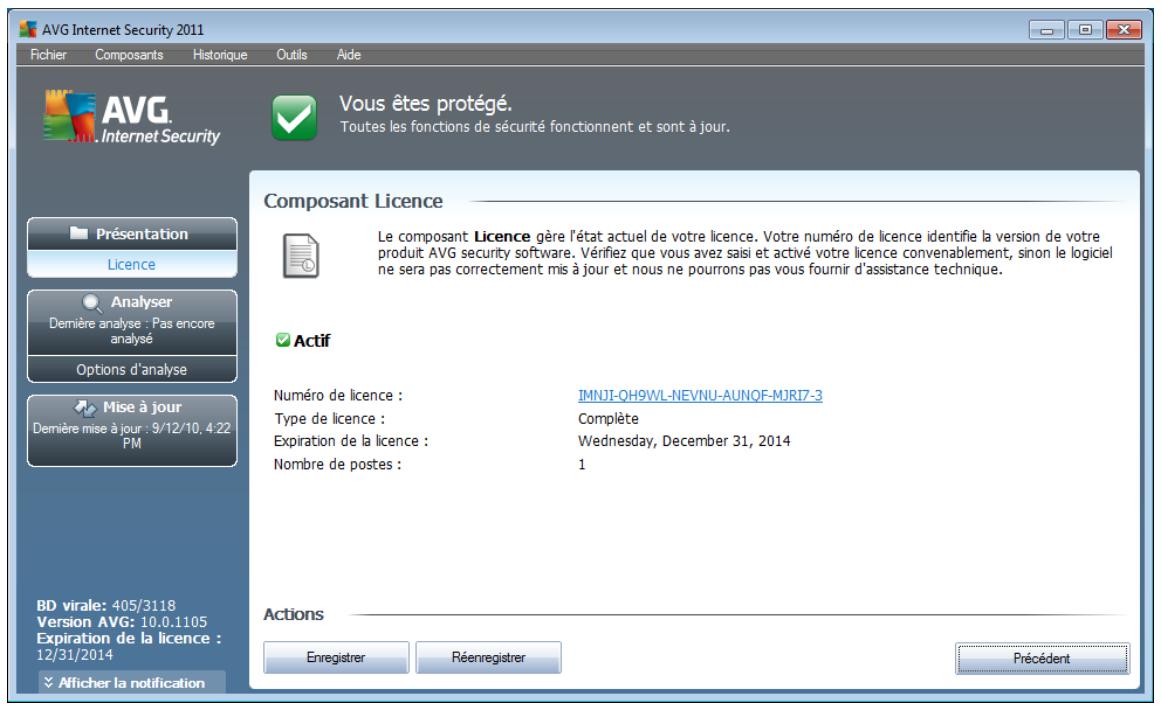This screenshot has height=707, width=1162.
Task: Open the Composants menu
Action: [129, 55]
